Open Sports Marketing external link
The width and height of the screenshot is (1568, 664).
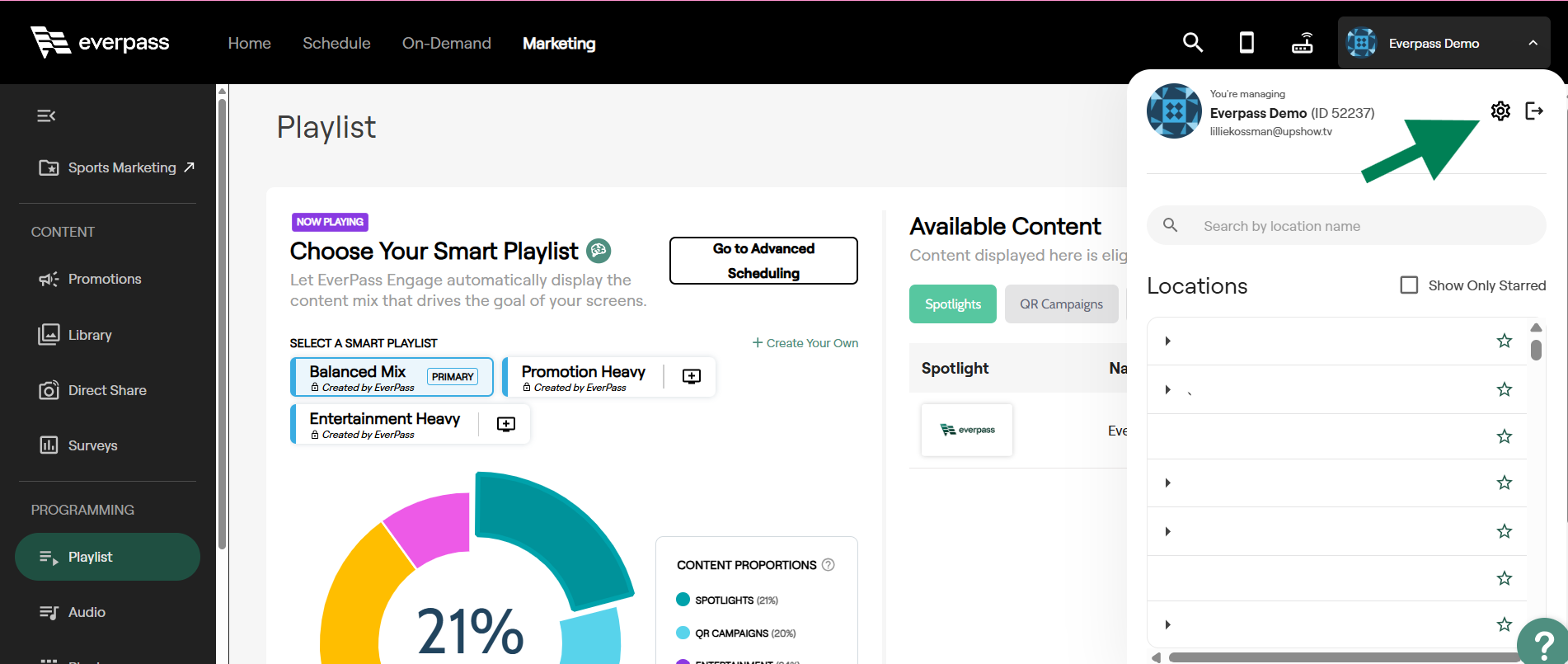coord(116,167)
